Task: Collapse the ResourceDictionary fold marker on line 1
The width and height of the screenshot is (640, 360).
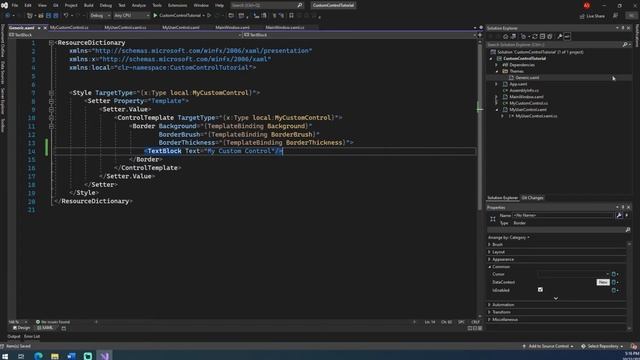Action: tap(51, 42)
